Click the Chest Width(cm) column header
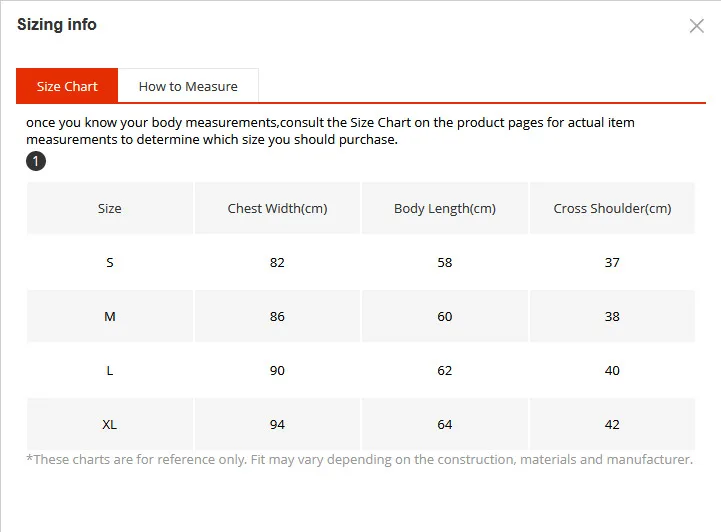 [277, 208]
